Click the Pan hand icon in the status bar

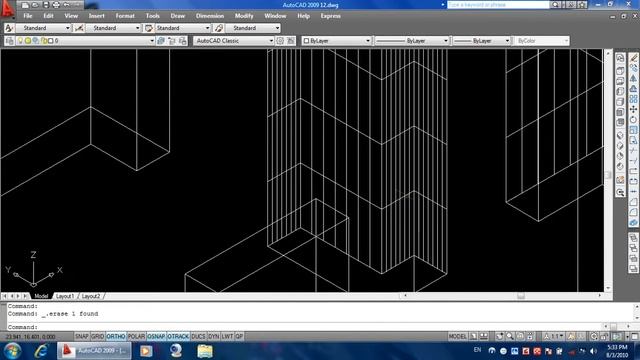(499, 336)
